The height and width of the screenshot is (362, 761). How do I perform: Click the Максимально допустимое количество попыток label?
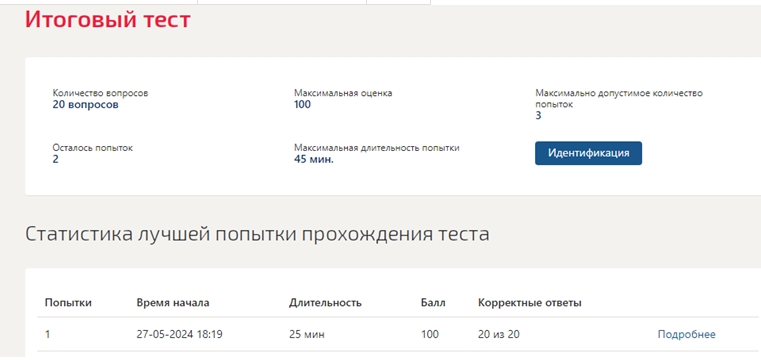pos(619,99)
